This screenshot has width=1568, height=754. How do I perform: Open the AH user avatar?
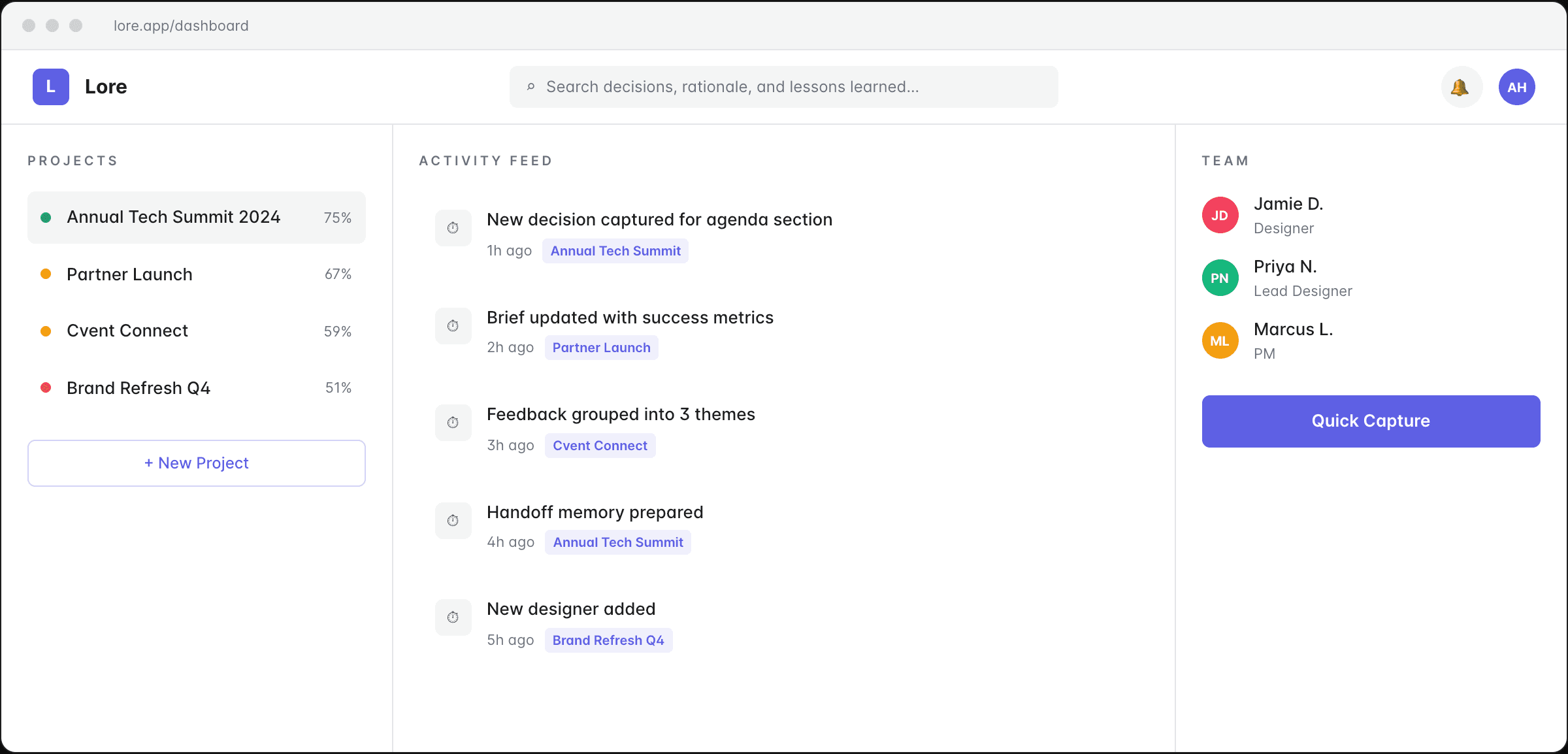tap(1516, 87)
